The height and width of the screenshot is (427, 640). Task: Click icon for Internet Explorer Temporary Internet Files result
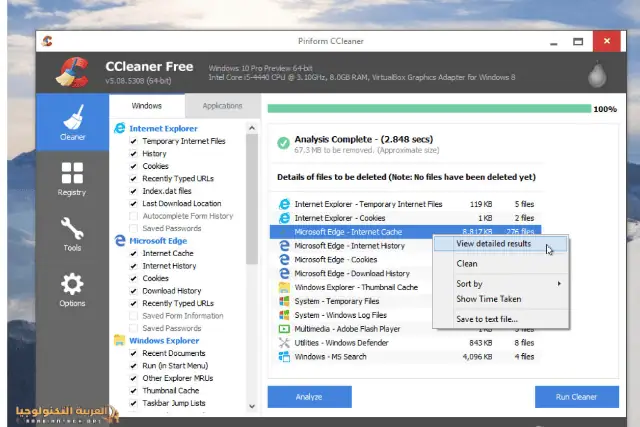click(284, 204)
